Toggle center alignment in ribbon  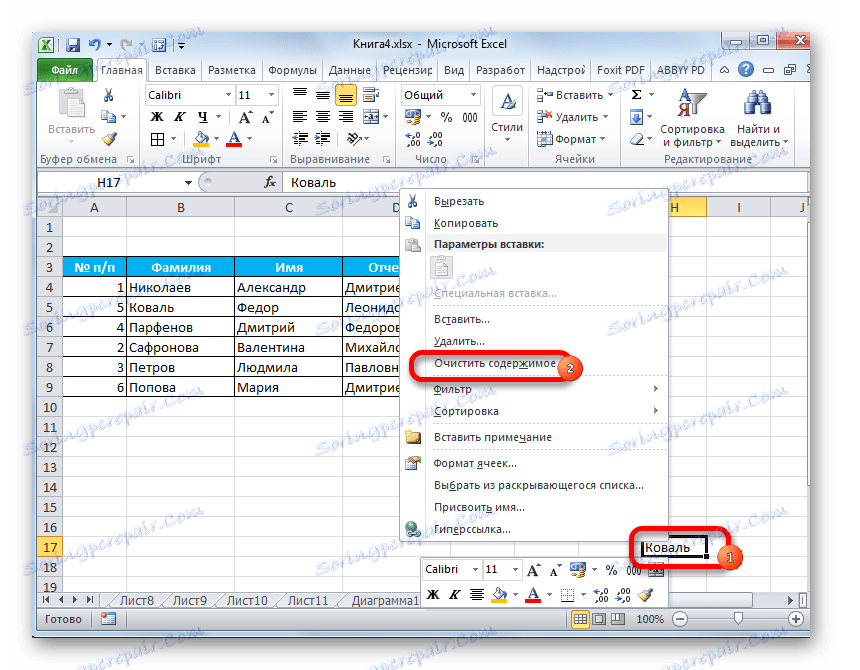[x=322, y=117]
